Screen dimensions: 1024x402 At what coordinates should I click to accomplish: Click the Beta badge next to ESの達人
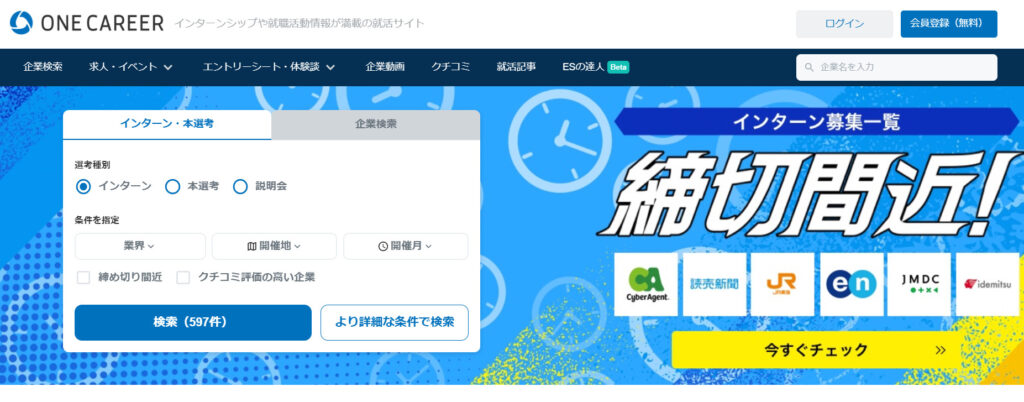pyautogui.click(x=618, y=67)
